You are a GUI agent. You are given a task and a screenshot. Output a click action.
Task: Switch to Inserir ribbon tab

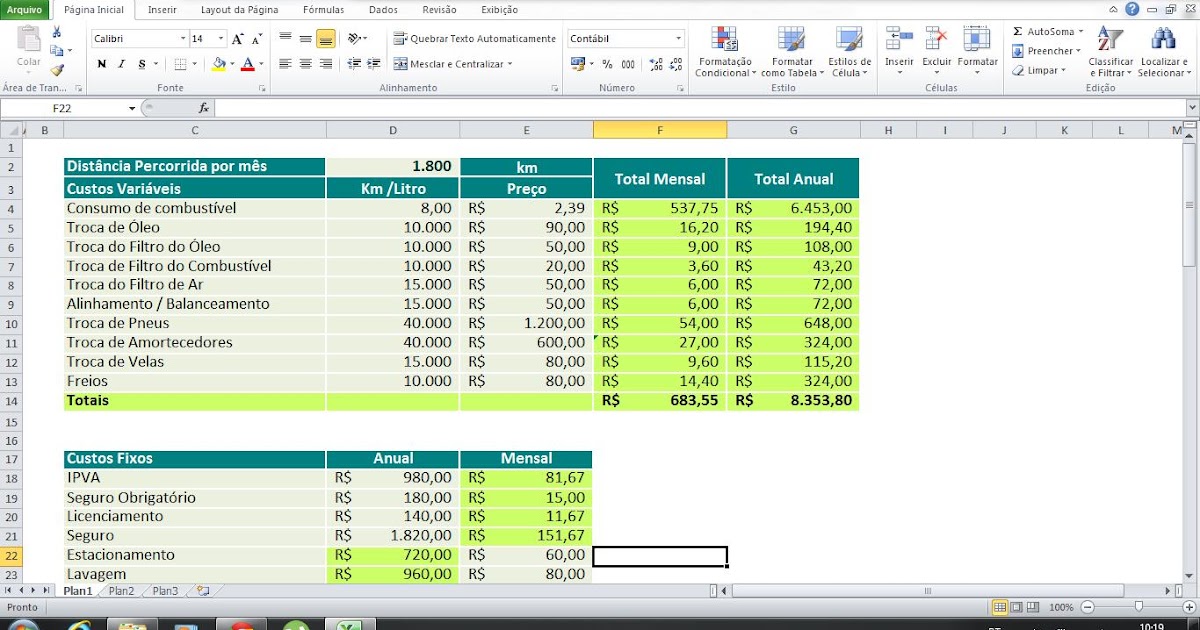tap(162, 10)
